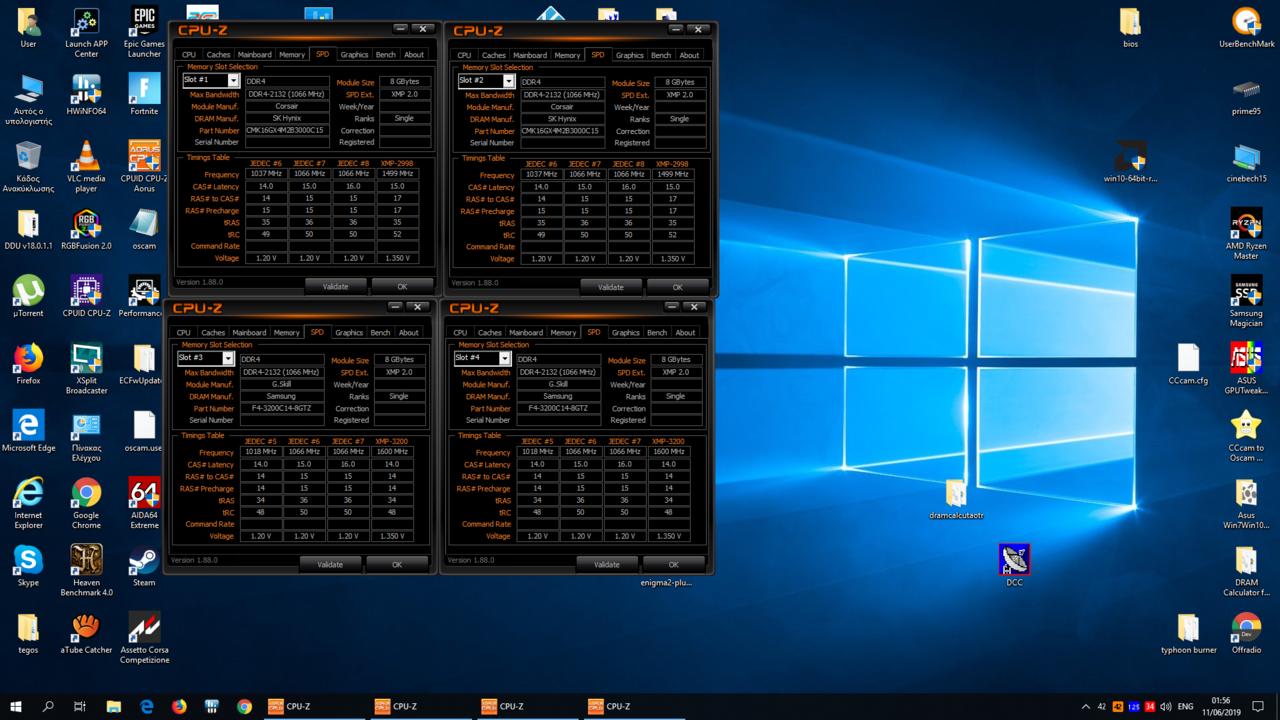Open the Slot #1 memory slot dropdown
Viewport: 1280px width, 720px height.
[x=233, y=81]
